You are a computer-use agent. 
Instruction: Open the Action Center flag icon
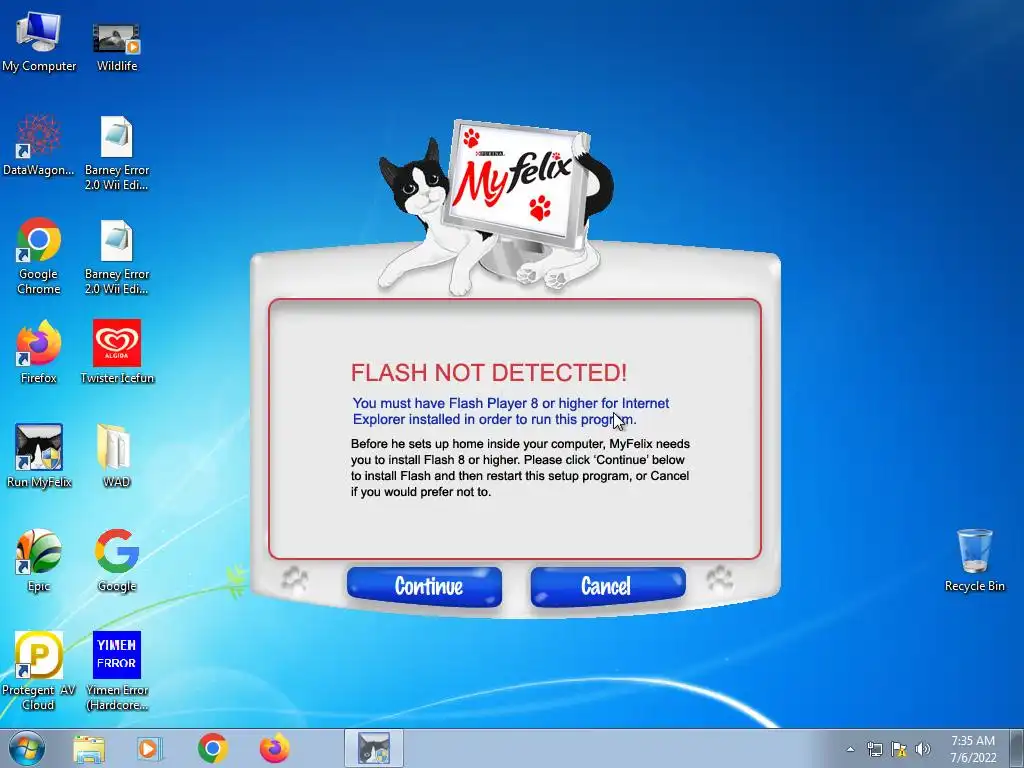point(899,749)
